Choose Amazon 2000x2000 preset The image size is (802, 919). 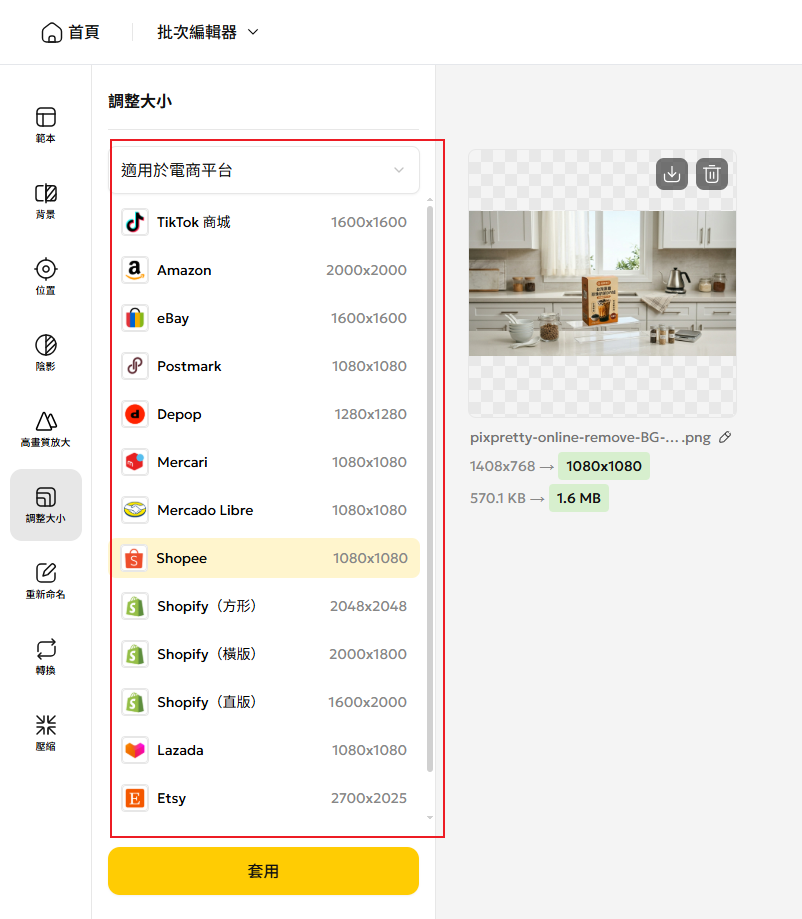click(265, 270)
